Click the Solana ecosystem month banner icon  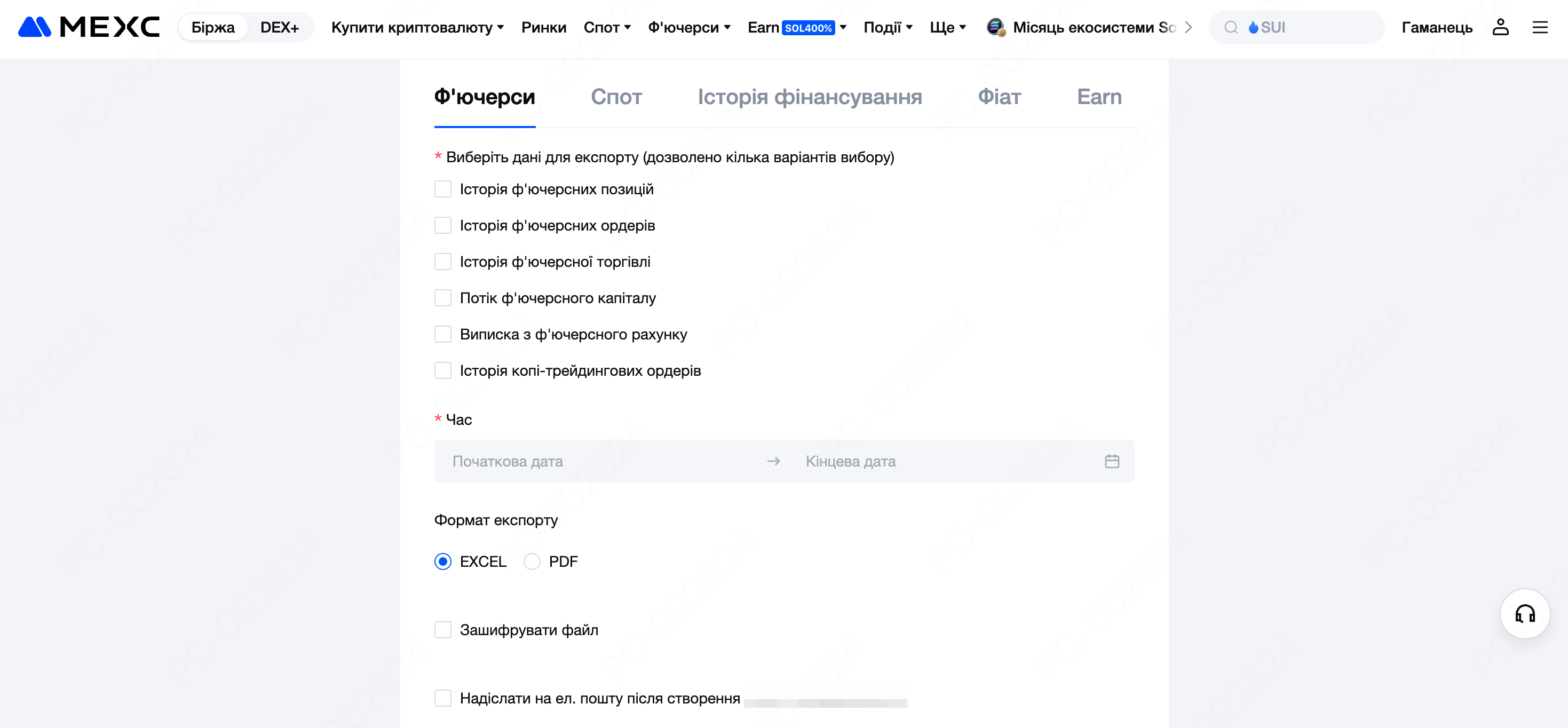pos(996,27)
